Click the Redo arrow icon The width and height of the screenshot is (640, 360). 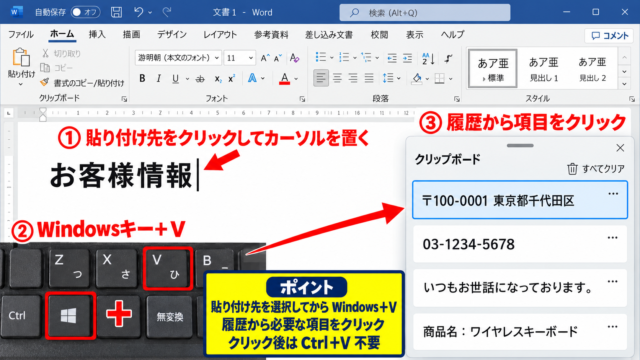(x=167, y=12)
